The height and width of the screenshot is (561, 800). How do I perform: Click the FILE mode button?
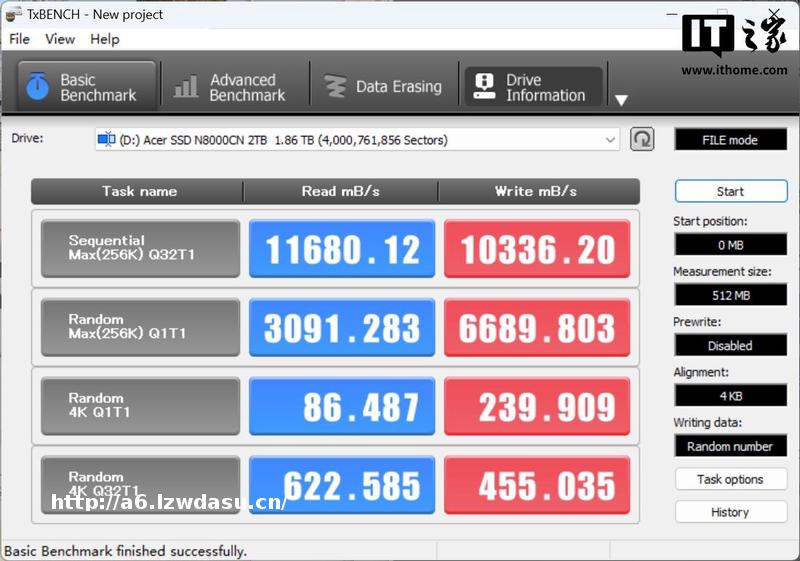click(731, 140)
